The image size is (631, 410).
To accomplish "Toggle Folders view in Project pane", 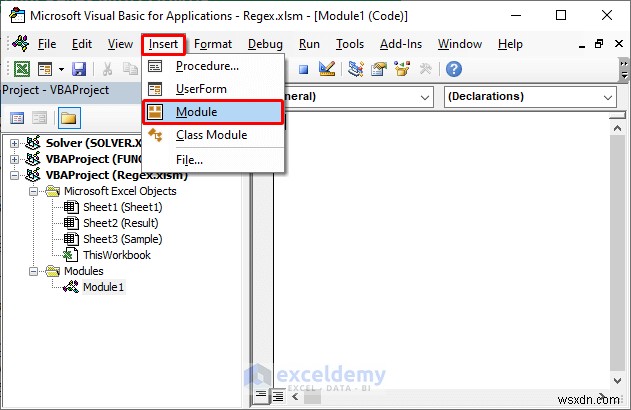I will tap(69, 118).
